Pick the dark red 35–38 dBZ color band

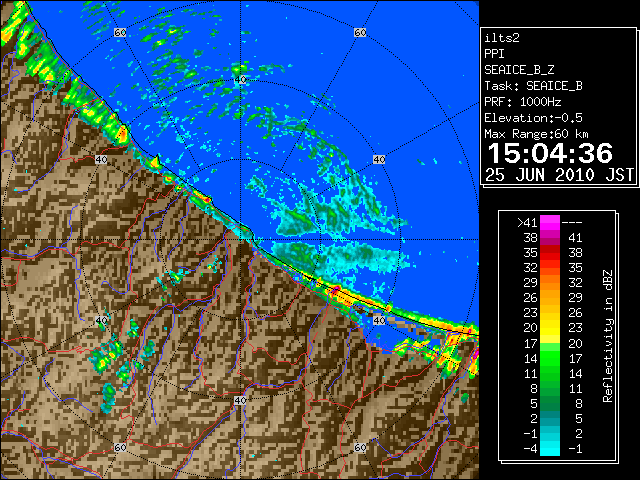(550, 253)
